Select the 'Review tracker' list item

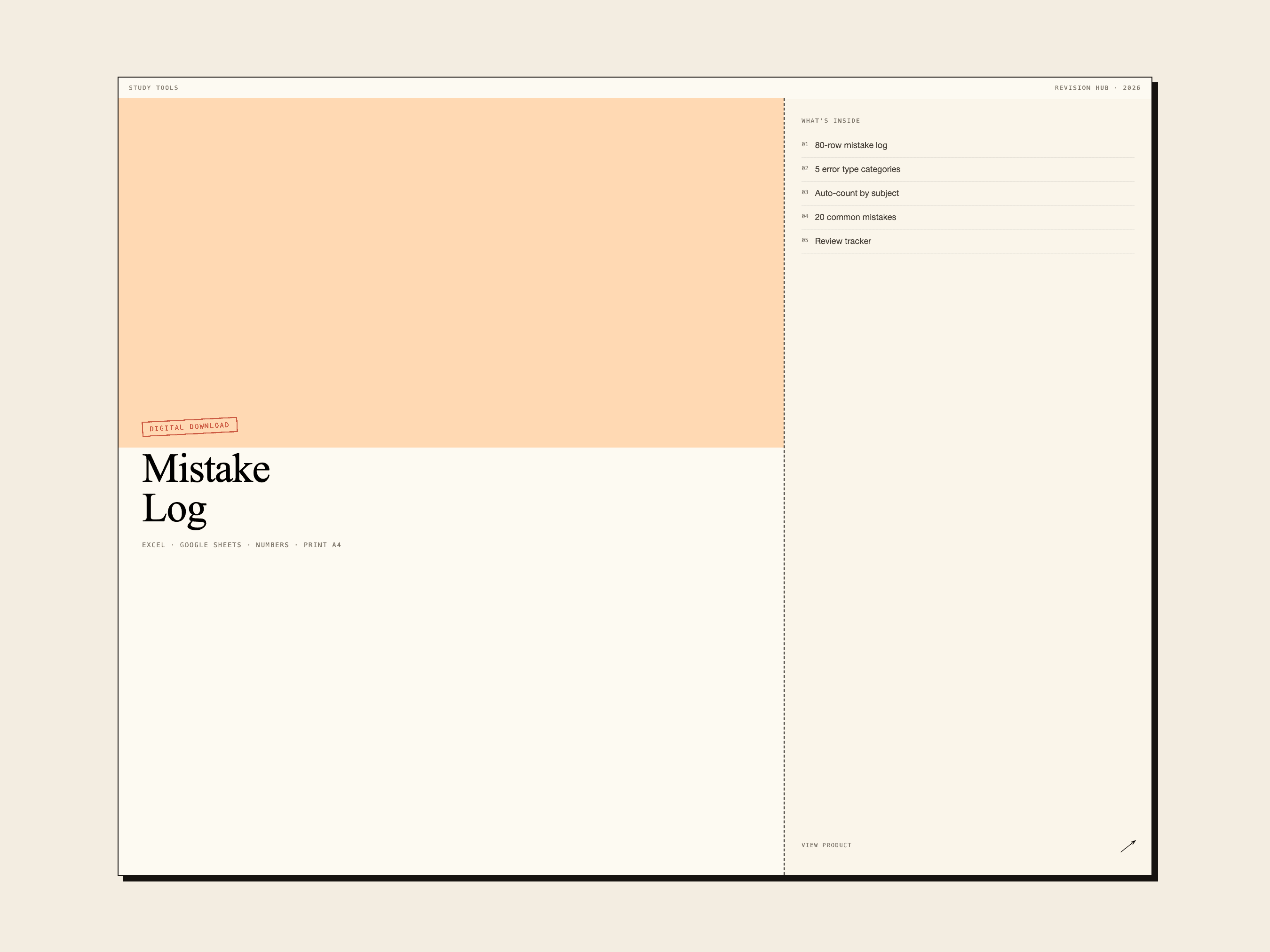[968, 242]
